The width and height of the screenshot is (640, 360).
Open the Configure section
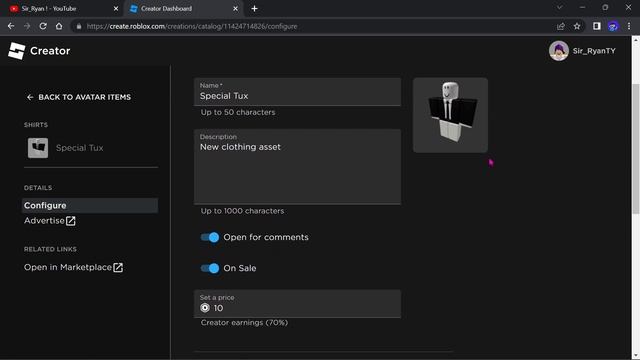90,205
